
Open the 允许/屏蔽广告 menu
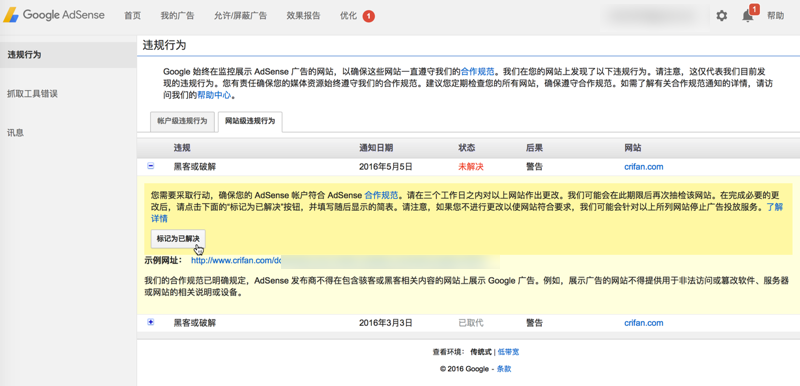tap(240, 16)
